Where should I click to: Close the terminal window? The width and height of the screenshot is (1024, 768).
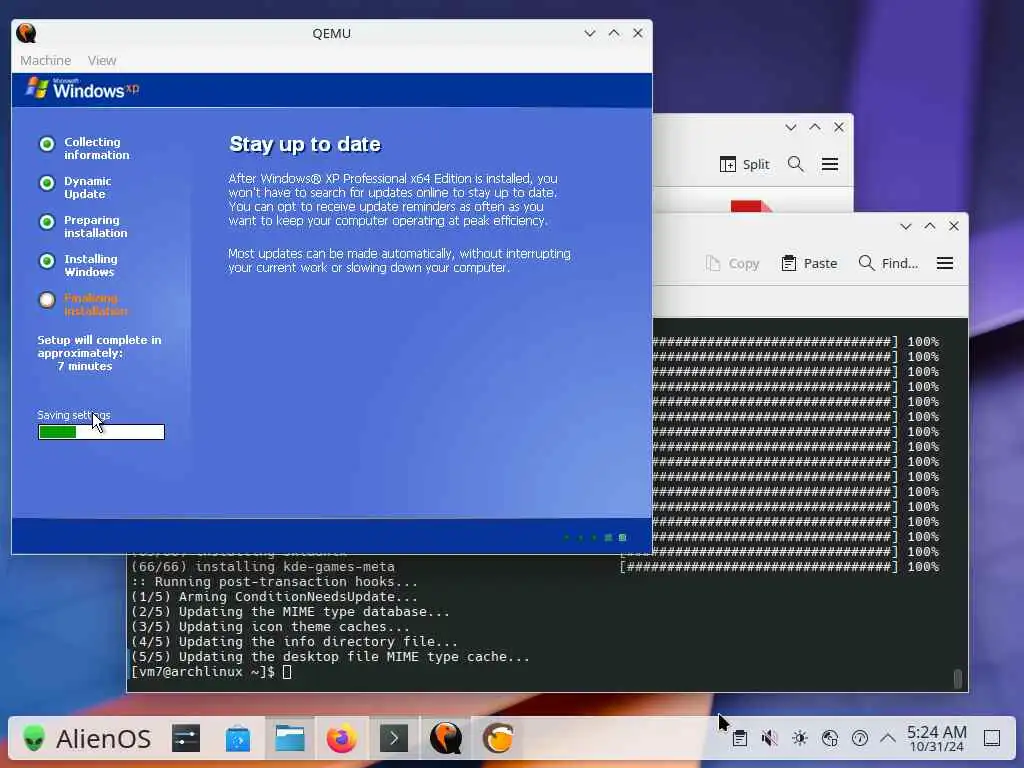pyautogui.click(x=954, y=226)
